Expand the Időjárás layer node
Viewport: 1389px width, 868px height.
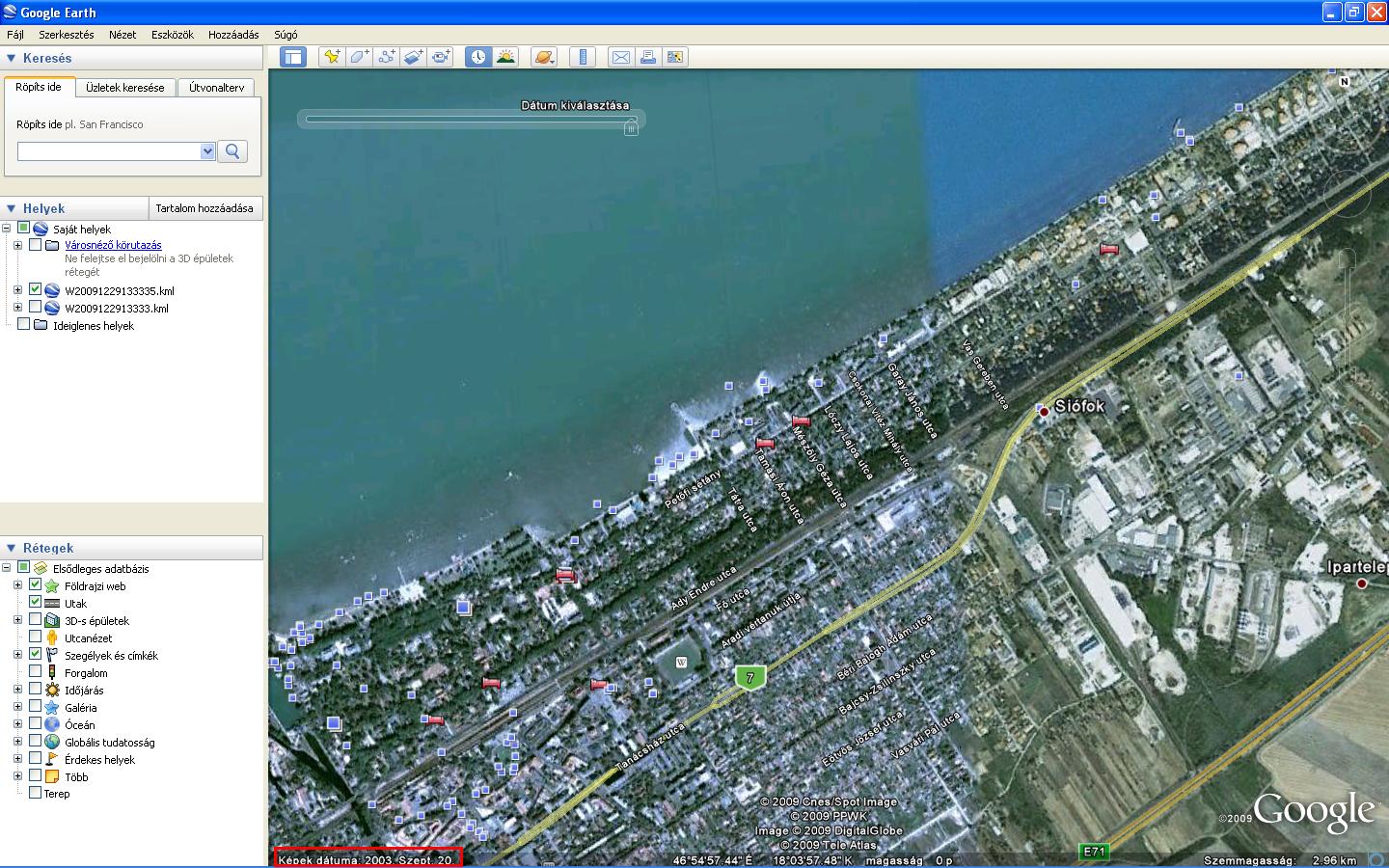pyautogui.click(x=17, y=689)
